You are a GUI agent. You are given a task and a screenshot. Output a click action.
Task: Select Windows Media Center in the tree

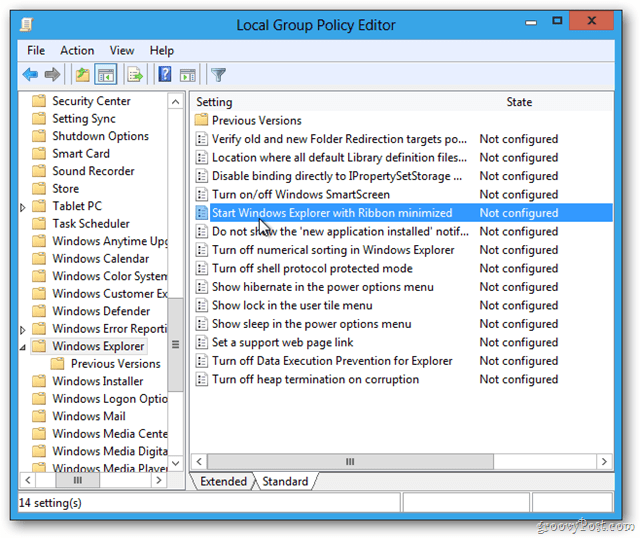[110, 434]
